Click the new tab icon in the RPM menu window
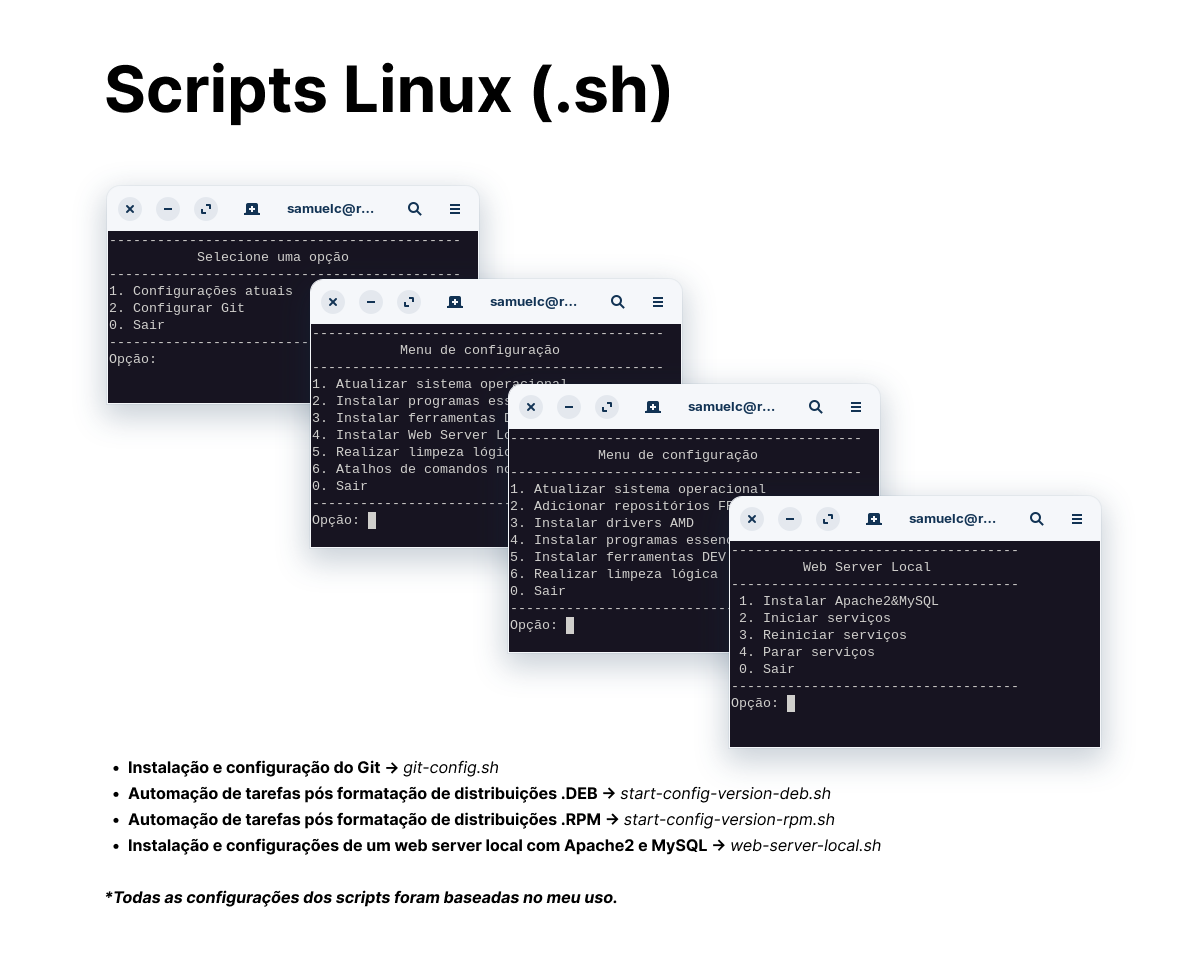The height and width of the screenshot is (957, 1198). (x=652, y=407)
